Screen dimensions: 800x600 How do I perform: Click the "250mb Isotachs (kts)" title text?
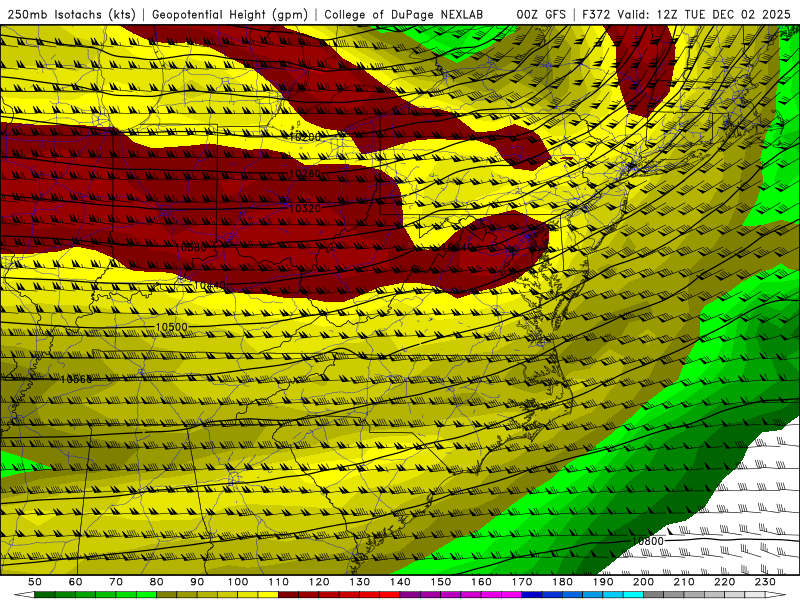(x=71, y=14)
